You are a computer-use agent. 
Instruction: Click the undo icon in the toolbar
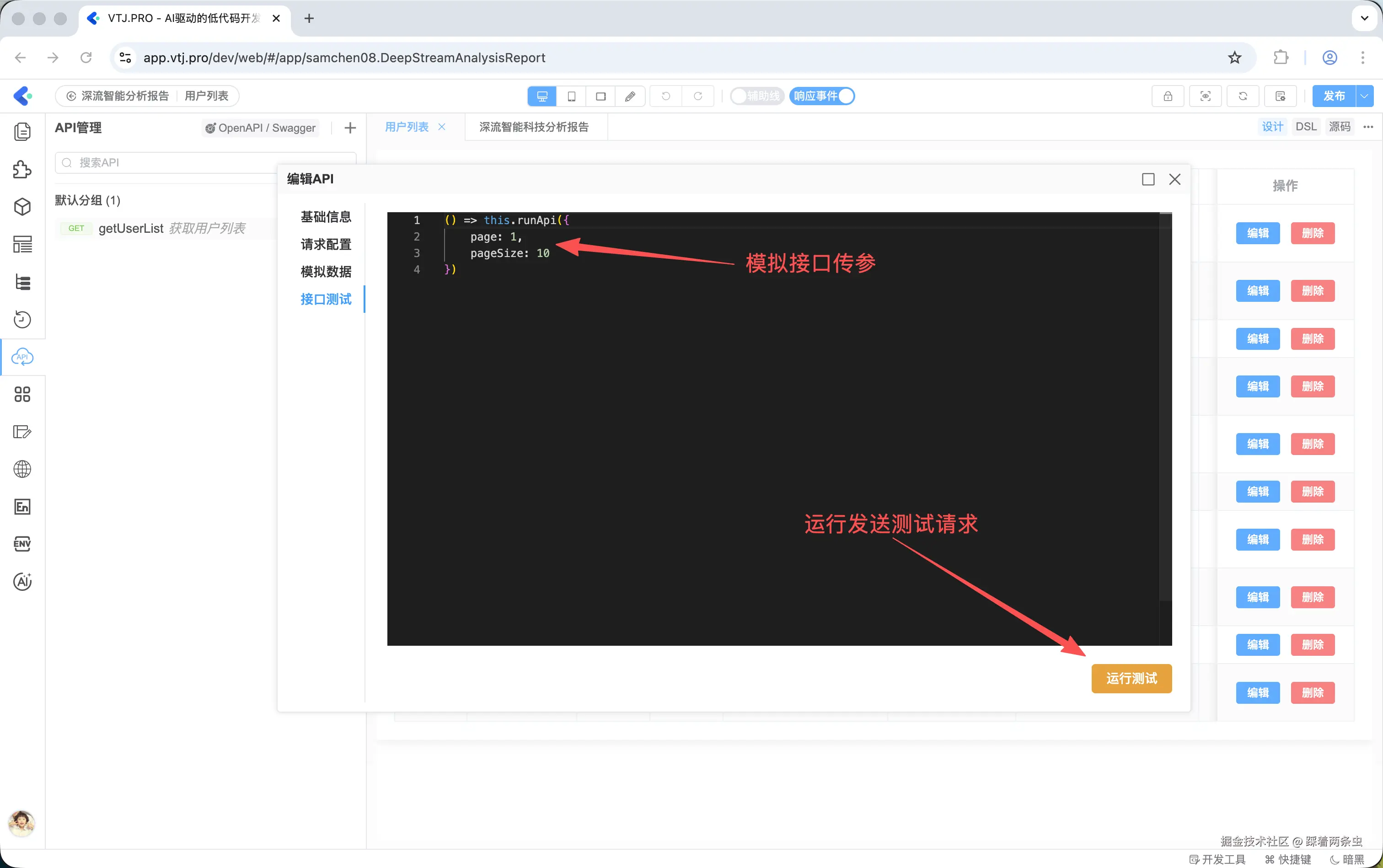pyautogui.click(x=665, y=96)
